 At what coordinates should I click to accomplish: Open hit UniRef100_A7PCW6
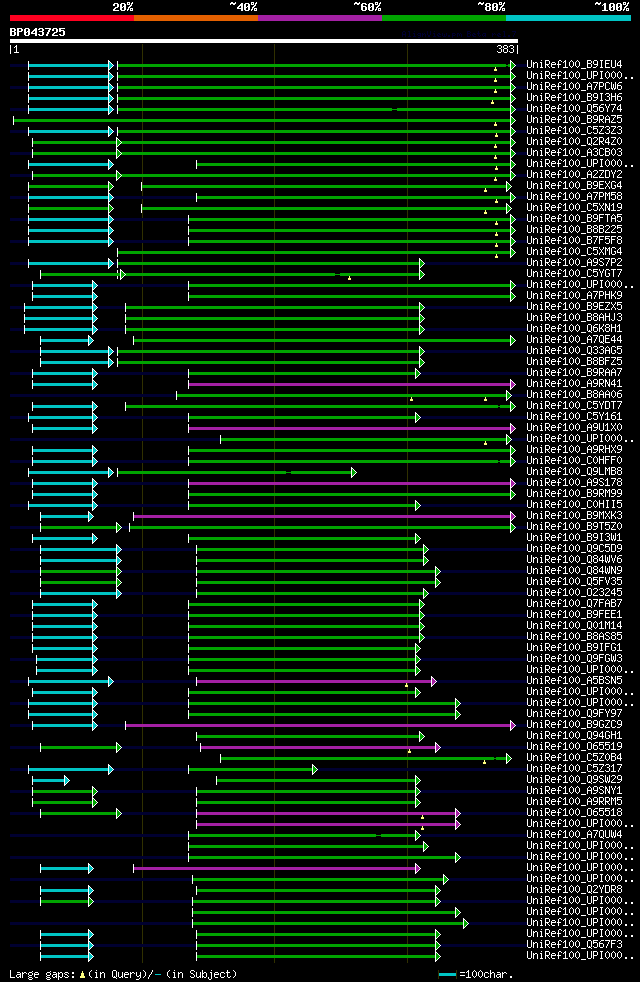(574, 86)
